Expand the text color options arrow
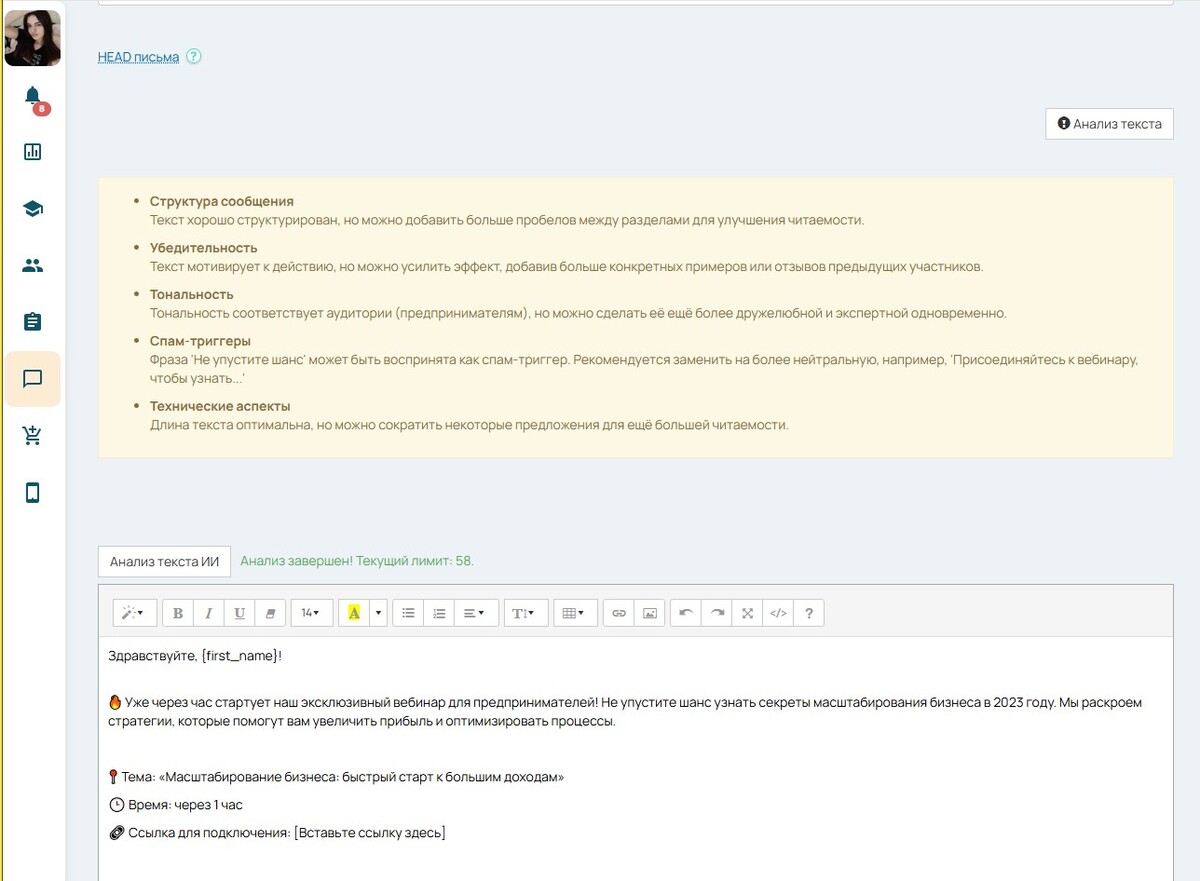This screenshot has height=881, width=1200. tap(378, 613)
